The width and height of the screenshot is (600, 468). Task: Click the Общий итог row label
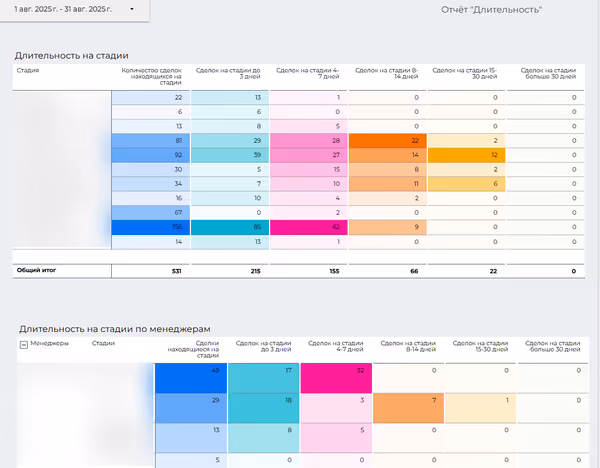coord(36,270)
